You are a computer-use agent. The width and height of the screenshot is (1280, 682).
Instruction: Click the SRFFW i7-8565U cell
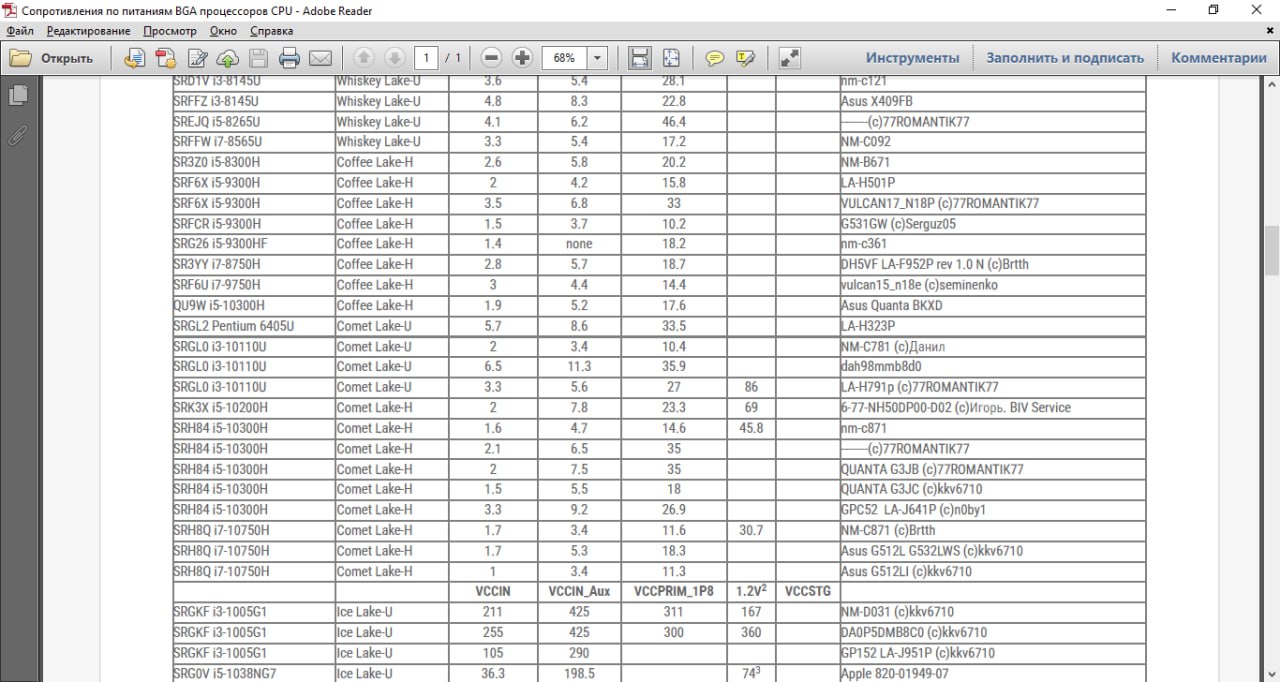[x=254, y=142]
